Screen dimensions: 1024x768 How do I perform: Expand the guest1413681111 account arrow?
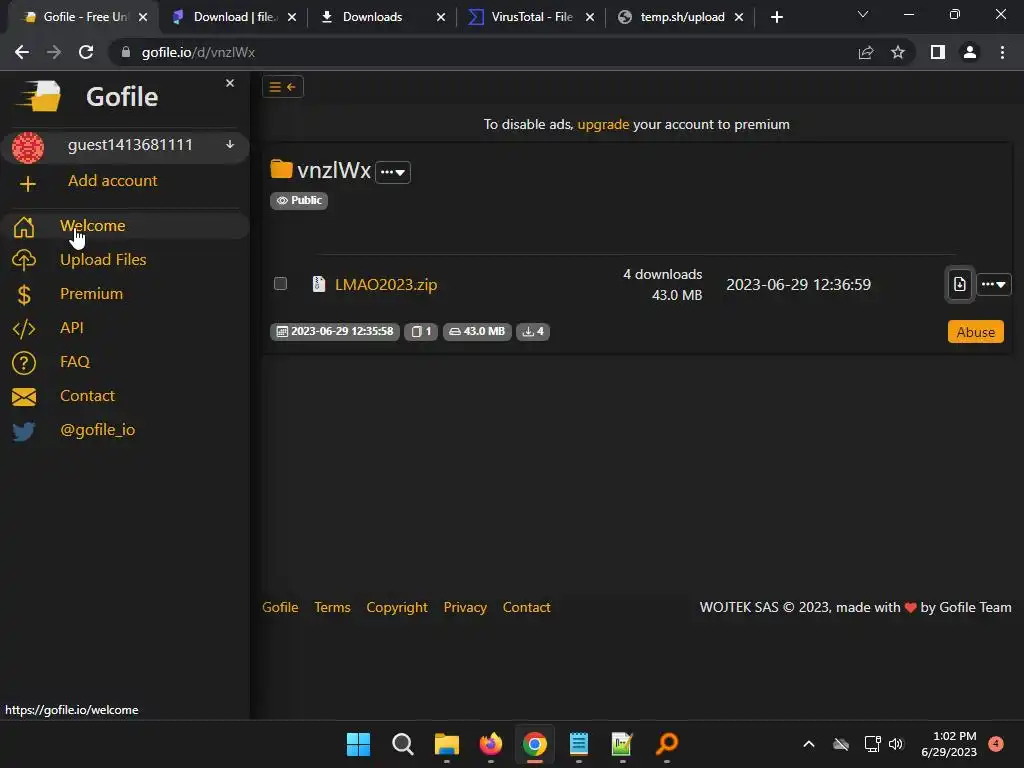pyautogui.click(x=230, y=144)
